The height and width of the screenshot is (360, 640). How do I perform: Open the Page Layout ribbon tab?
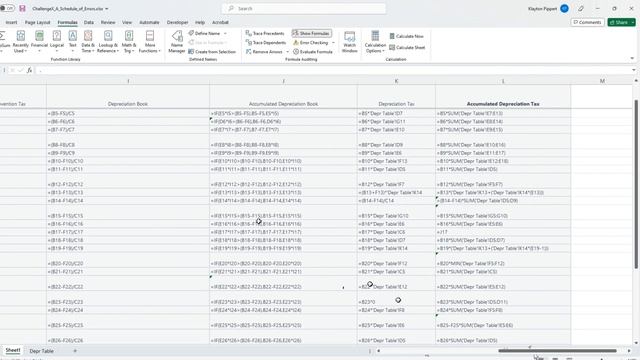click(x=38, y=22)
